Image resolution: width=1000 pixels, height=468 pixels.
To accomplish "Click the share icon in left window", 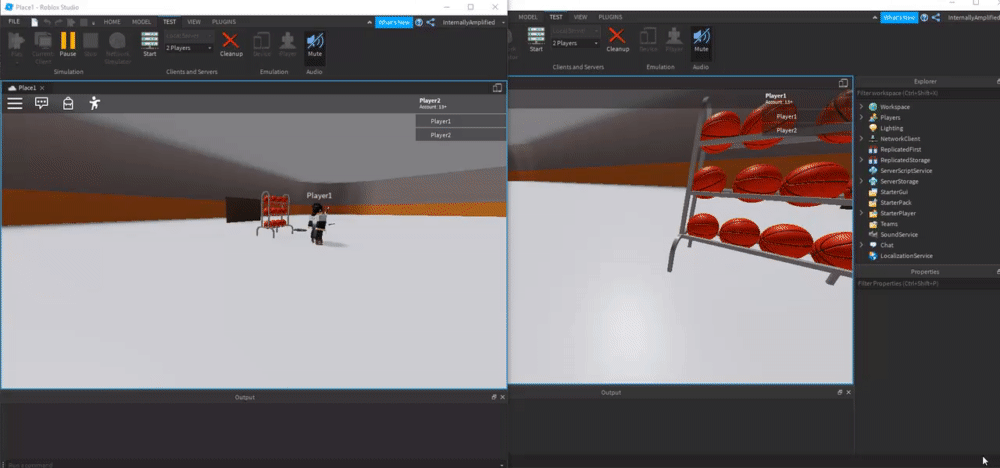I will pyautogui.click(x=430, y=22).
